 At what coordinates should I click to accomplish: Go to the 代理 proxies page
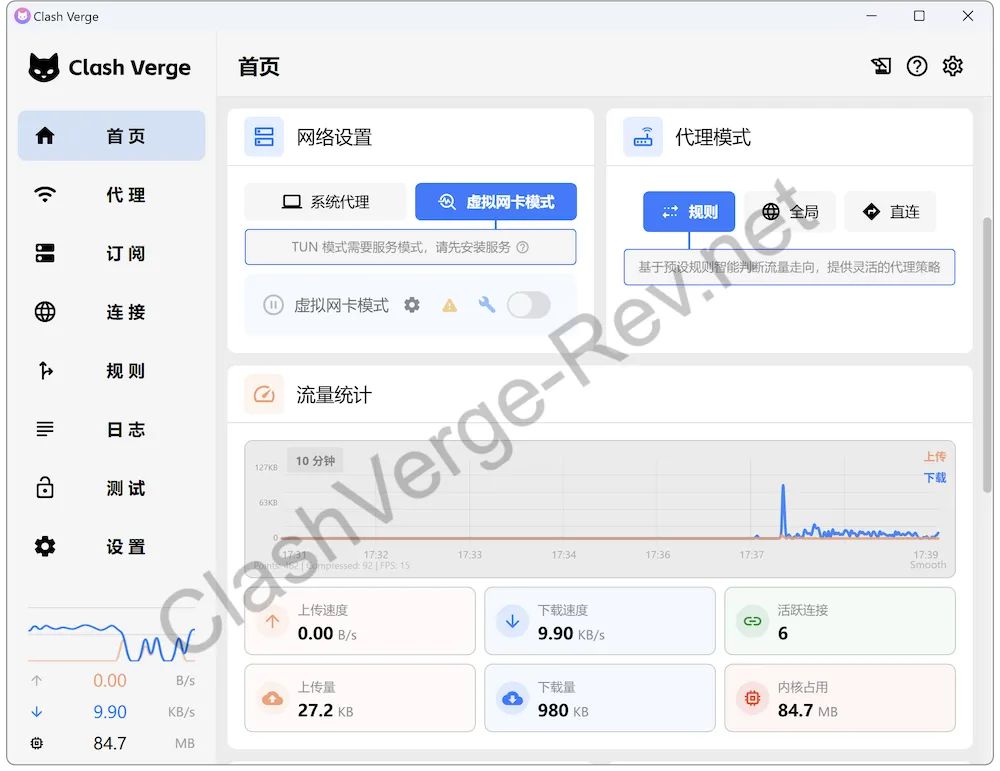(112, 195)
